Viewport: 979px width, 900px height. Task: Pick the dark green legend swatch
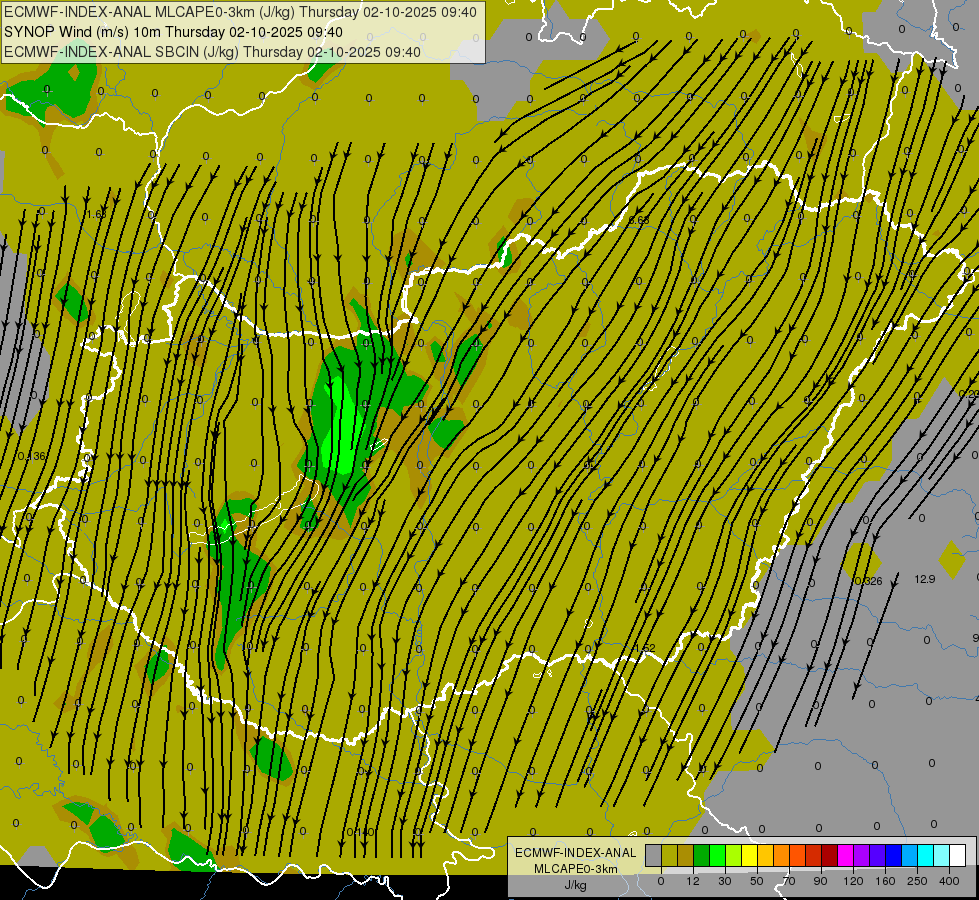pyautogui.click(x=702, y=855)
